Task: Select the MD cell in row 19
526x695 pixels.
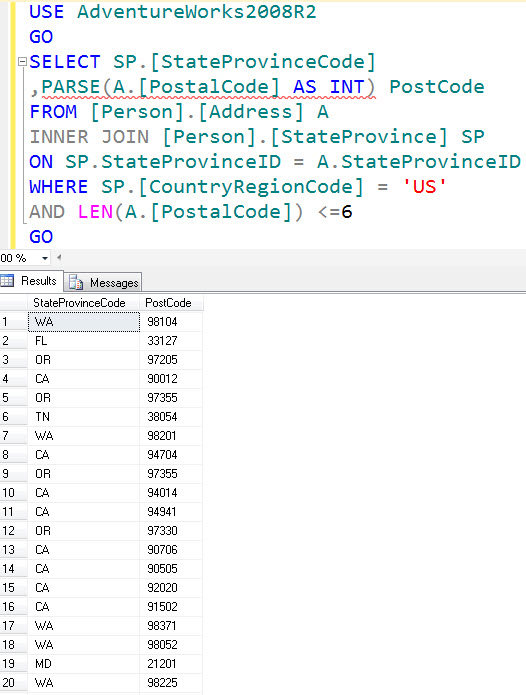Action: (84, 664)
